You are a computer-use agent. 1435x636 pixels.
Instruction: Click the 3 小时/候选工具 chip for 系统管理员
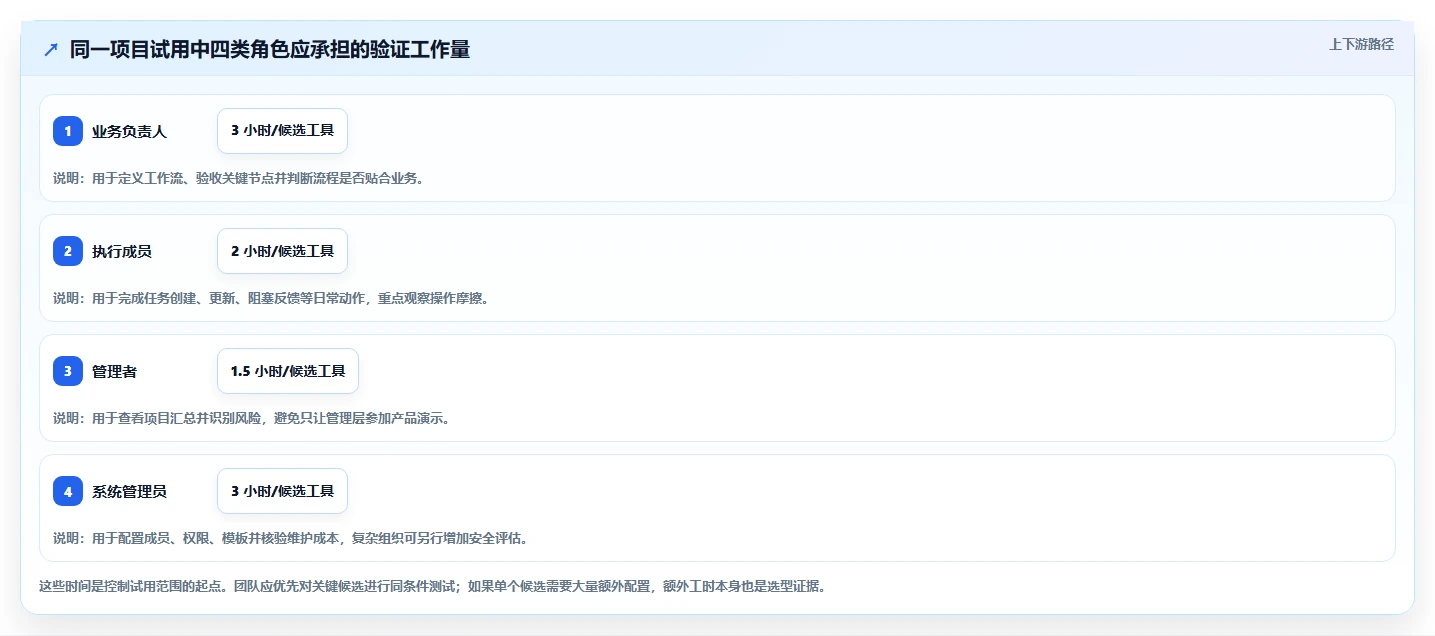pyautogui.click(x=282, y=491)
